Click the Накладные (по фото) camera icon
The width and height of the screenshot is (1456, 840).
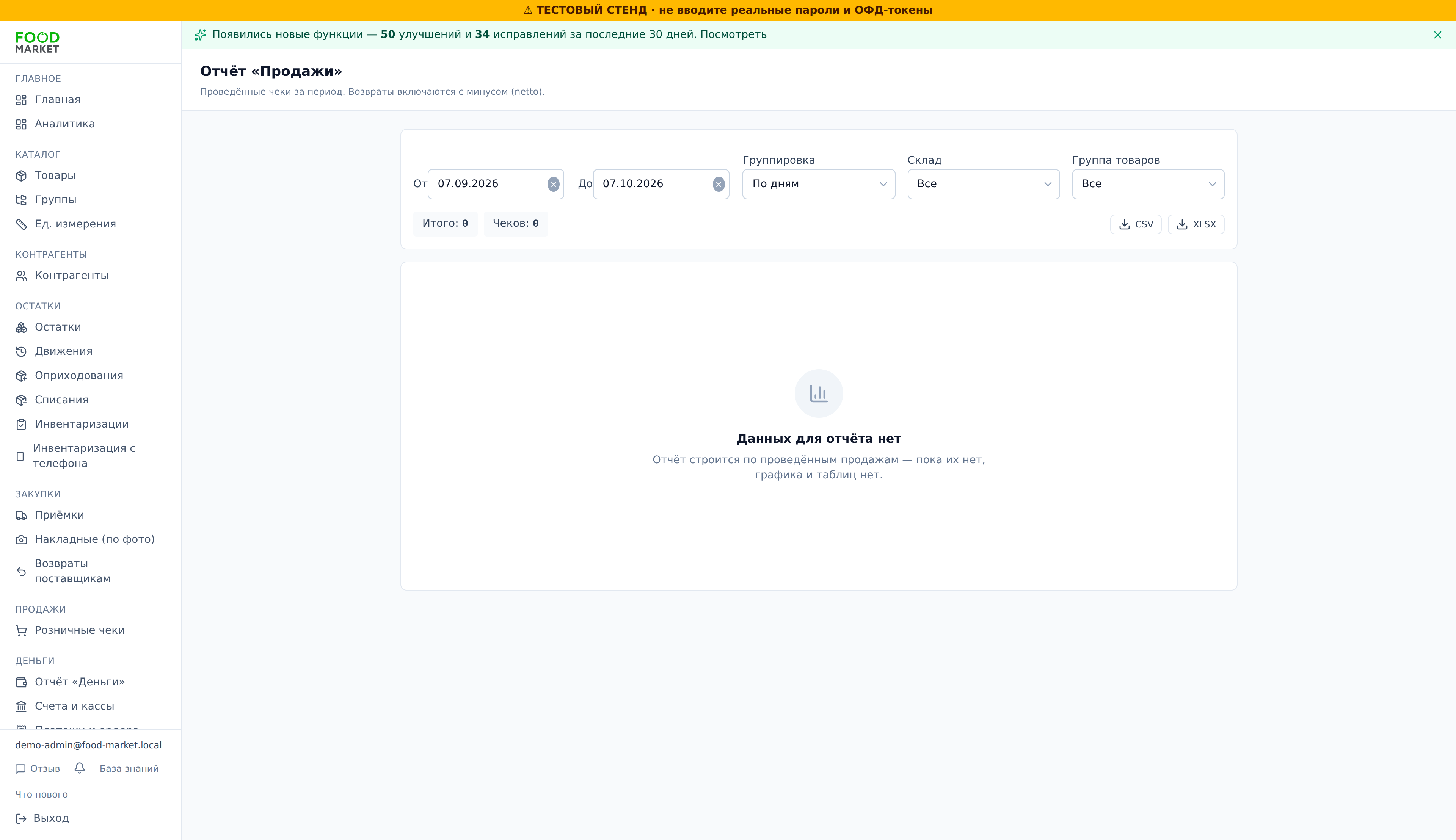coord(21,539)
